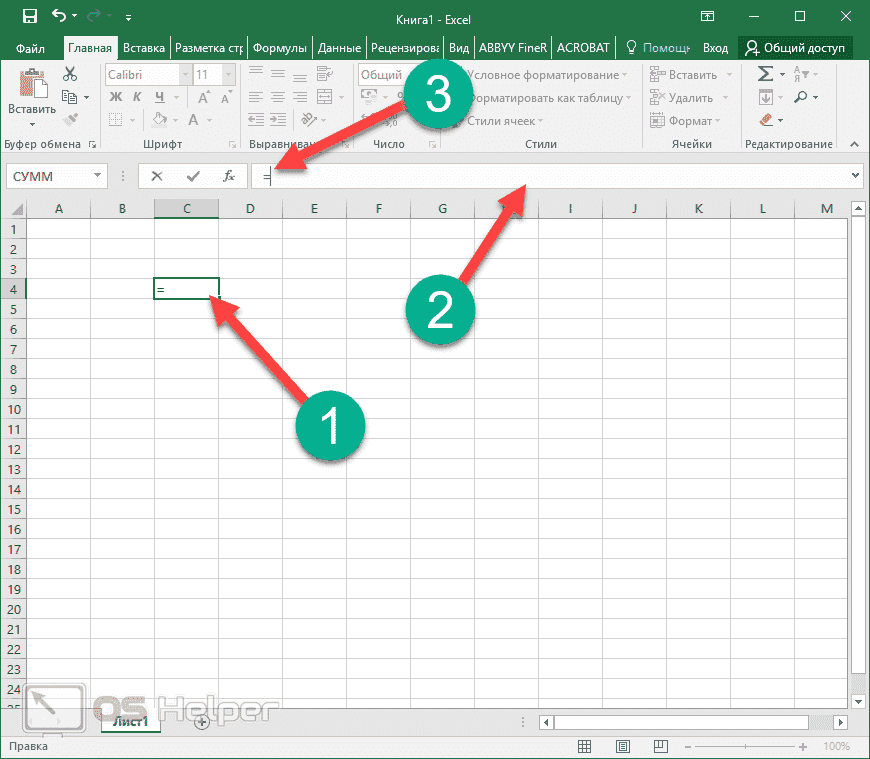Switch to Page Break Preview view
Screen dimensions: 870x759
pyautogui.click(x=659, y=747)
